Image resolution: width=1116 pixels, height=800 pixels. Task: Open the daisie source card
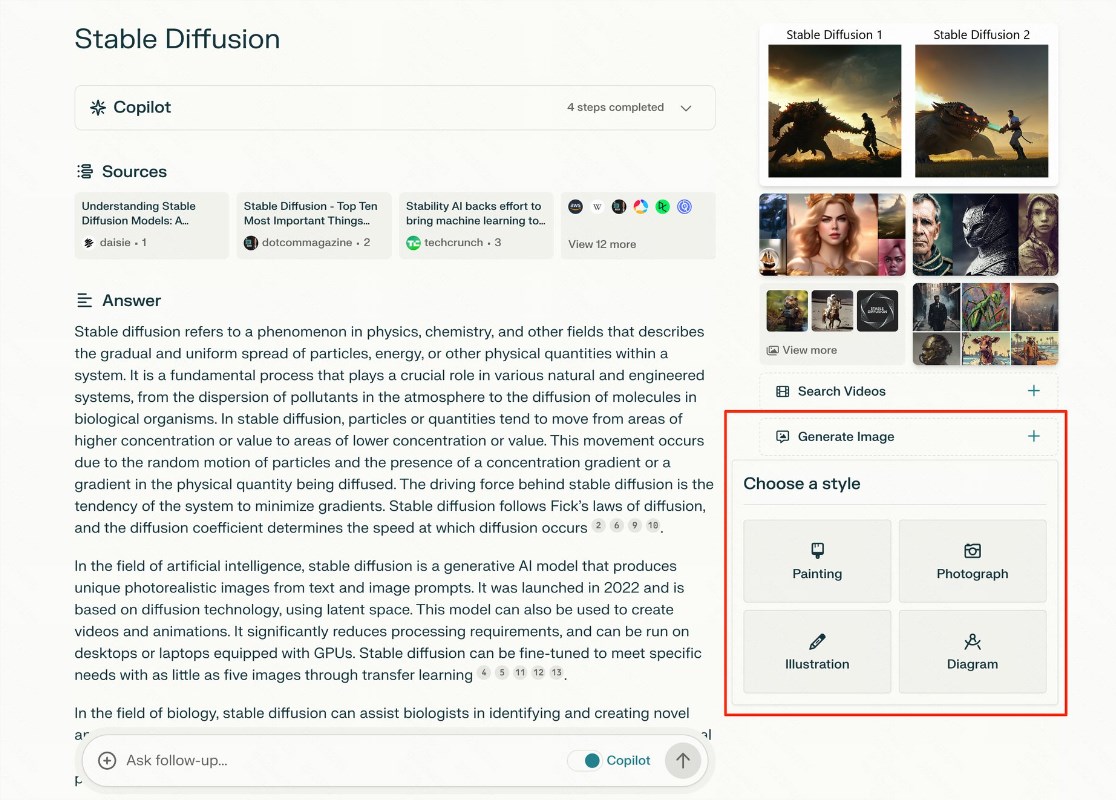pyautogui.click(x=152, y=225)
